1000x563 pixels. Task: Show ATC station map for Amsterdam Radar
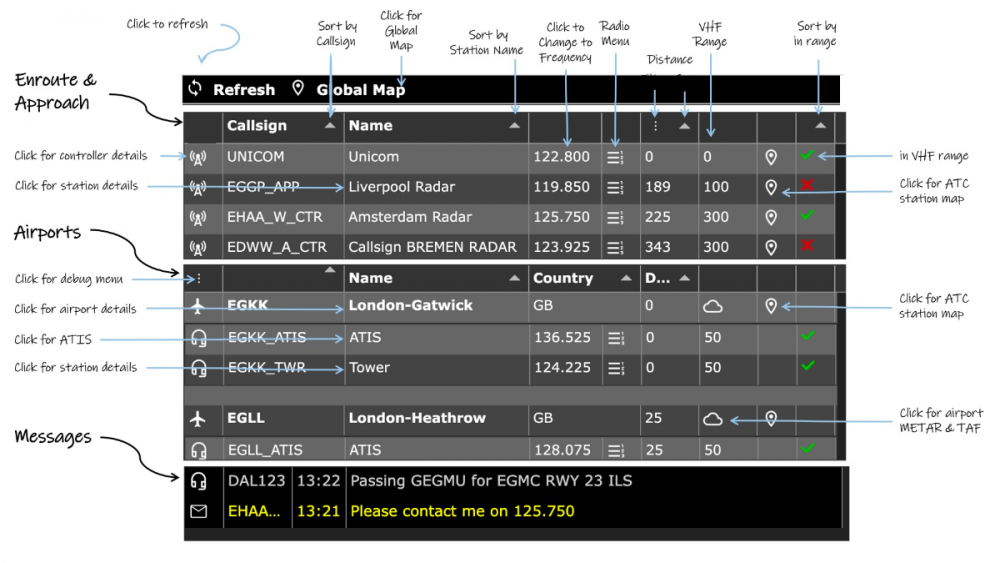tap(771, 217)
